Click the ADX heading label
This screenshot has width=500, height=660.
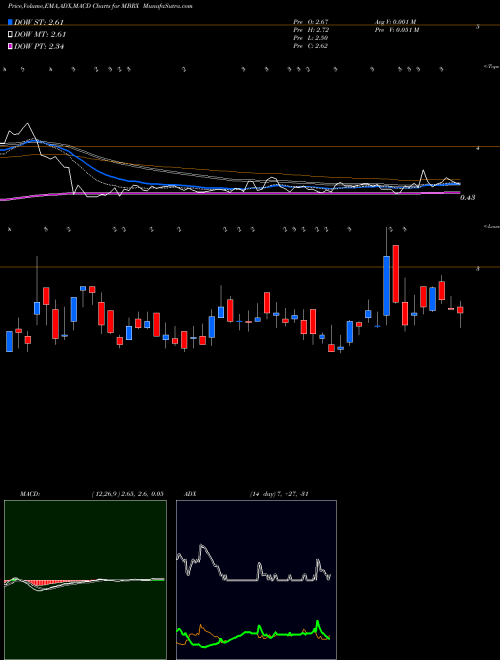(x=191, y=494)
